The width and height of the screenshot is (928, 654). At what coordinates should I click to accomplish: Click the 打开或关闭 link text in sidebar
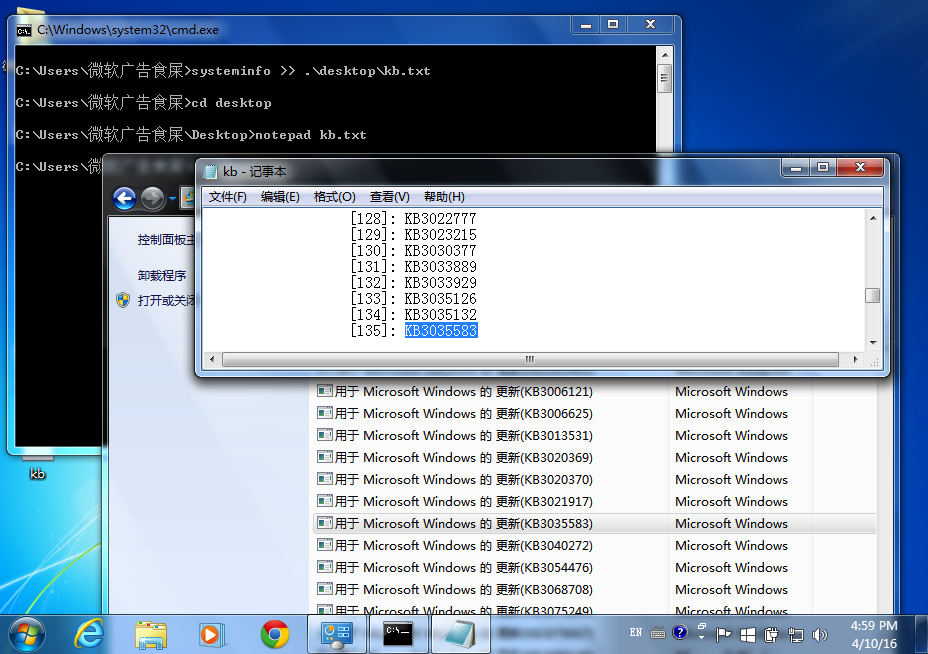[166, 300]
